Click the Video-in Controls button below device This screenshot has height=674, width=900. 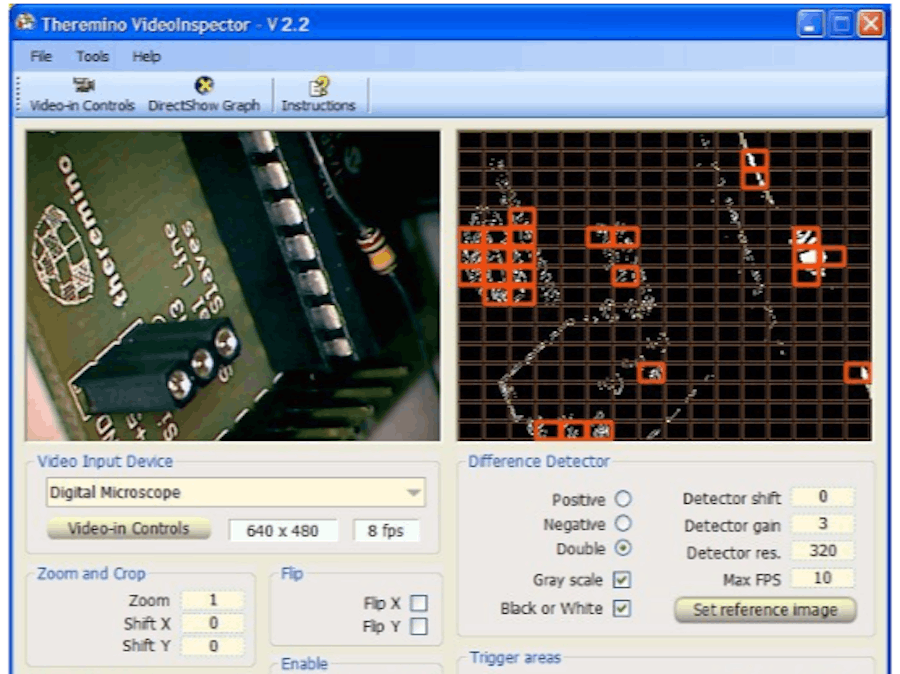tap(129, 529)
